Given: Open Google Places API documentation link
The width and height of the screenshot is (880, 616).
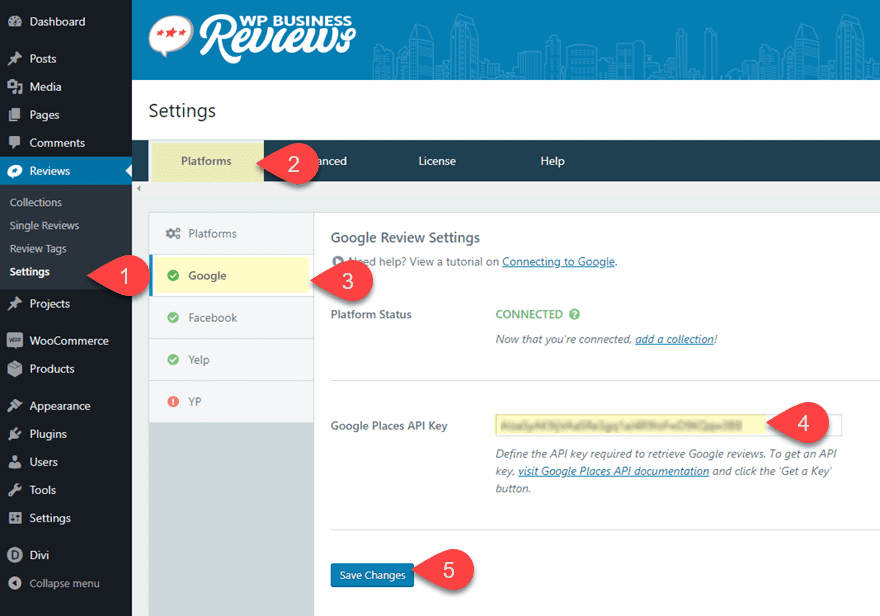Looking at the screenshot, I should [x=613, y=471].
